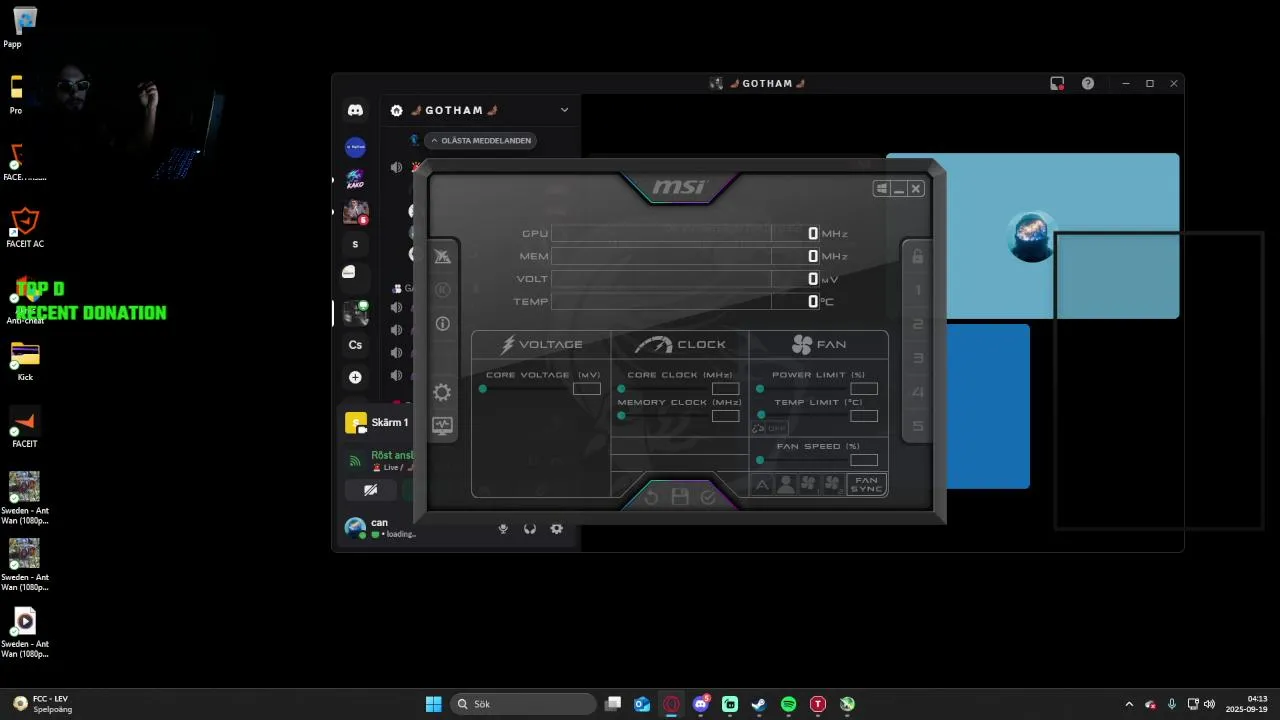Open the hardware monitor icon in Afterburner

click(x=442, y=425)
